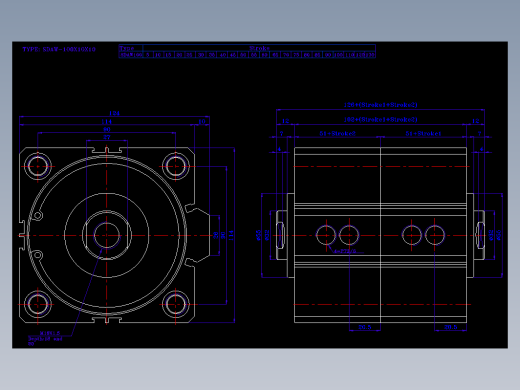Select the 27 dimension above the piston rod
520x390 pixels.
(107, 137)
